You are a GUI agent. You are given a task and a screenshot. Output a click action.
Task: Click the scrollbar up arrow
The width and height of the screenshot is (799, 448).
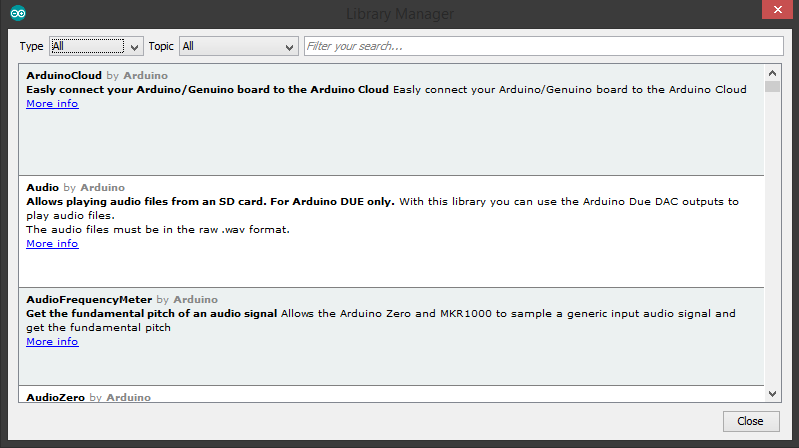pyautogui.click(x=773, y=73)
